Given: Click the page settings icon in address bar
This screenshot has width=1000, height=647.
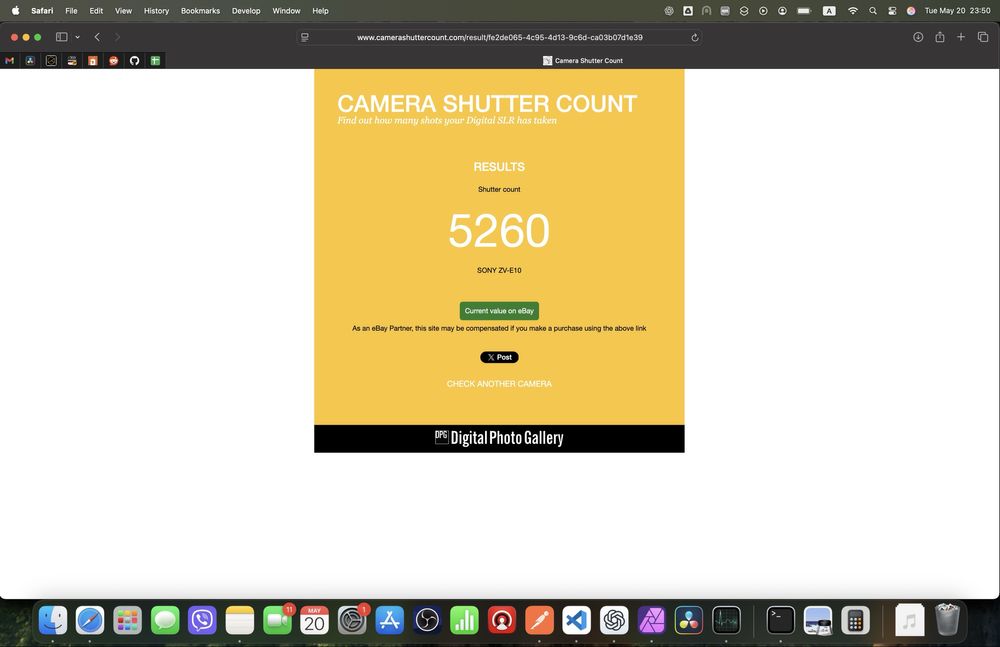Looking at the screenshot, I should pos(305,38).
